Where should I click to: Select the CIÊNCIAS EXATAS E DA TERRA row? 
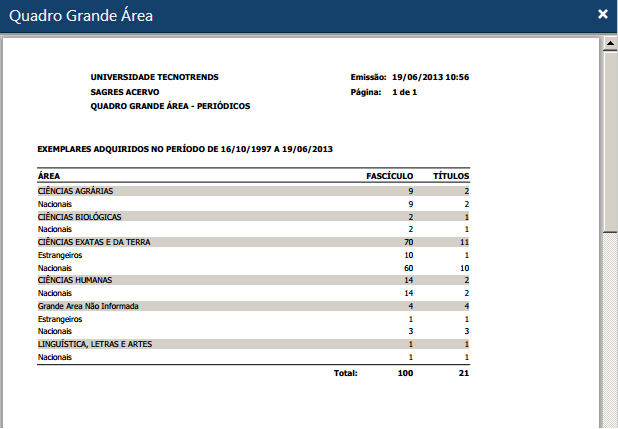click(x=92, y=242)
